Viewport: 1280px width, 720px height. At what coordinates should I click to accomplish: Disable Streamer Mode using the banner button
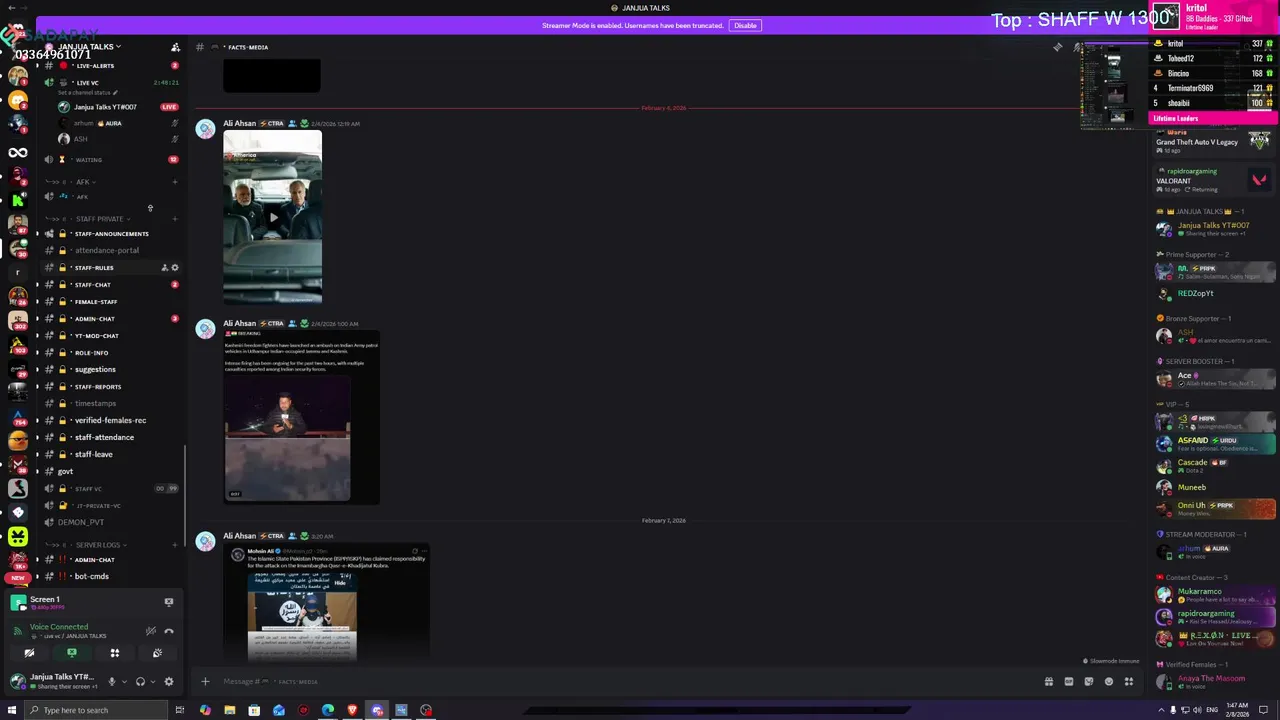[x=744, y=25]
